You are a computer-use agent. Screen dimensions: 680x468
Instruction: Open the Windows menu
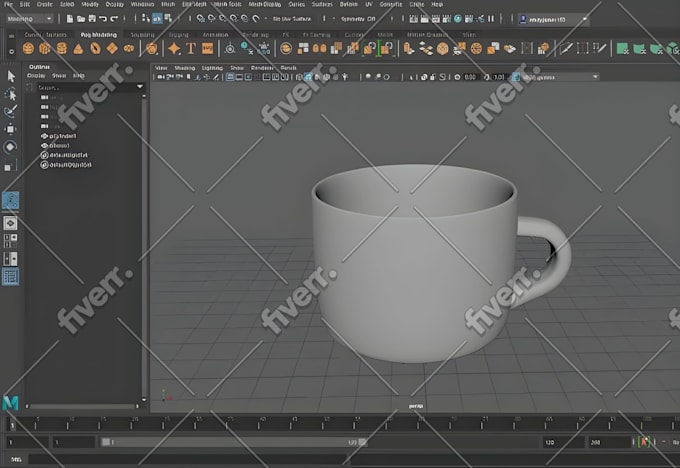point(142,4)
